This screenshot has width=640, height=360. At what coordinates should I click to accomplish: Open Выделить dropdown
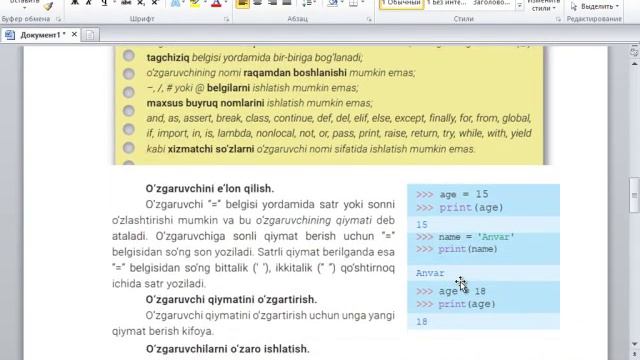coord(595,6)
